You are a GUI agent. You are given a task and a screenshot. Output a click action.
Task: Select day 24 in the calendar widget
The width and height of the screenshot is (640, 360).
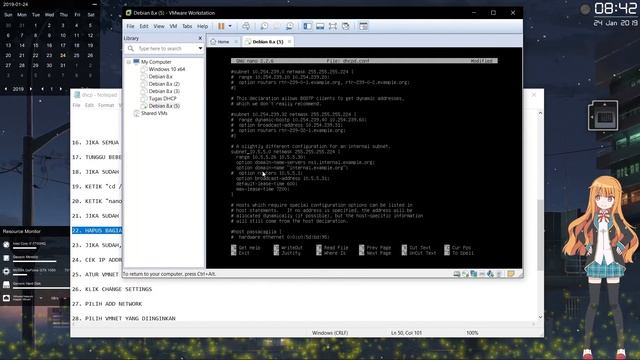pos(63,56)
